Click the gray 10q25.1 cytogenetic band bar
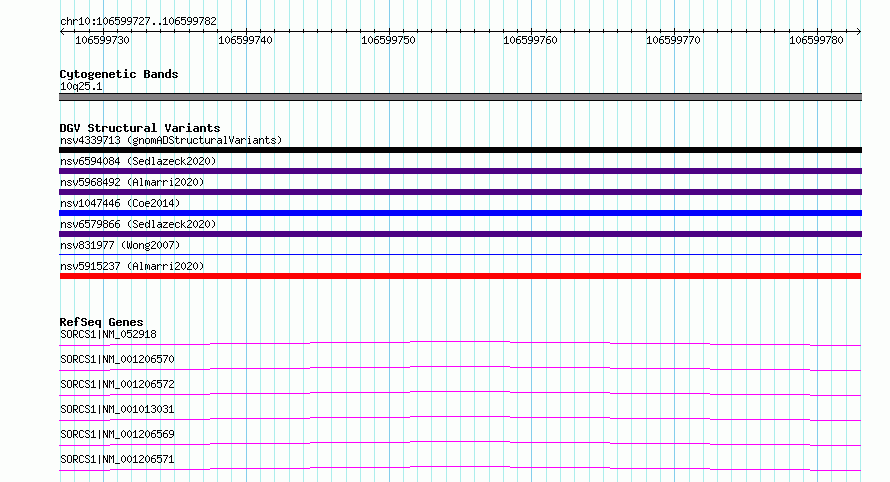 (460, 97)
